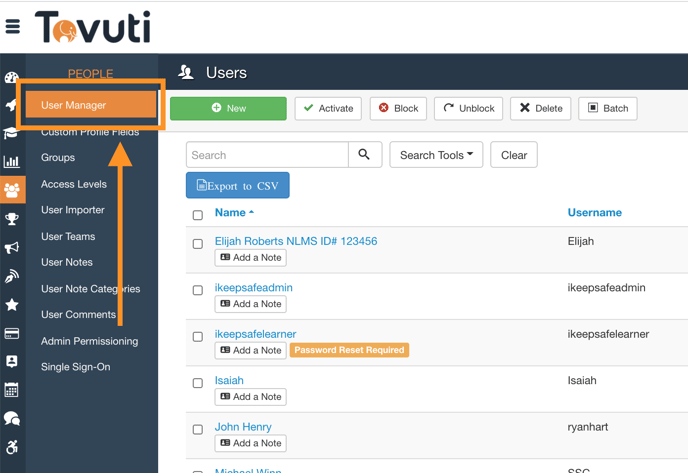Open Batch actions for users
Screen dimensions: 688x473
607,108
